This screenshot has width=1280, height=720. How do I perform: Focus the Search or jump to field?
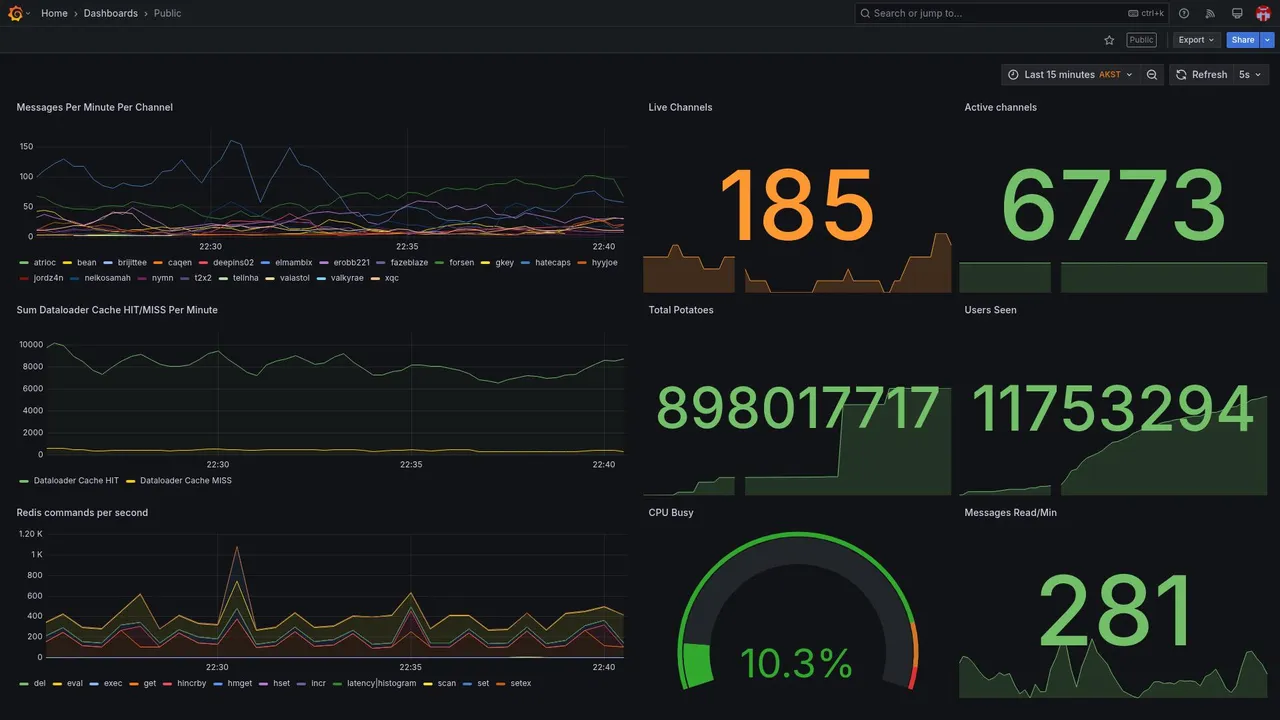click(x=1012, y=13)
